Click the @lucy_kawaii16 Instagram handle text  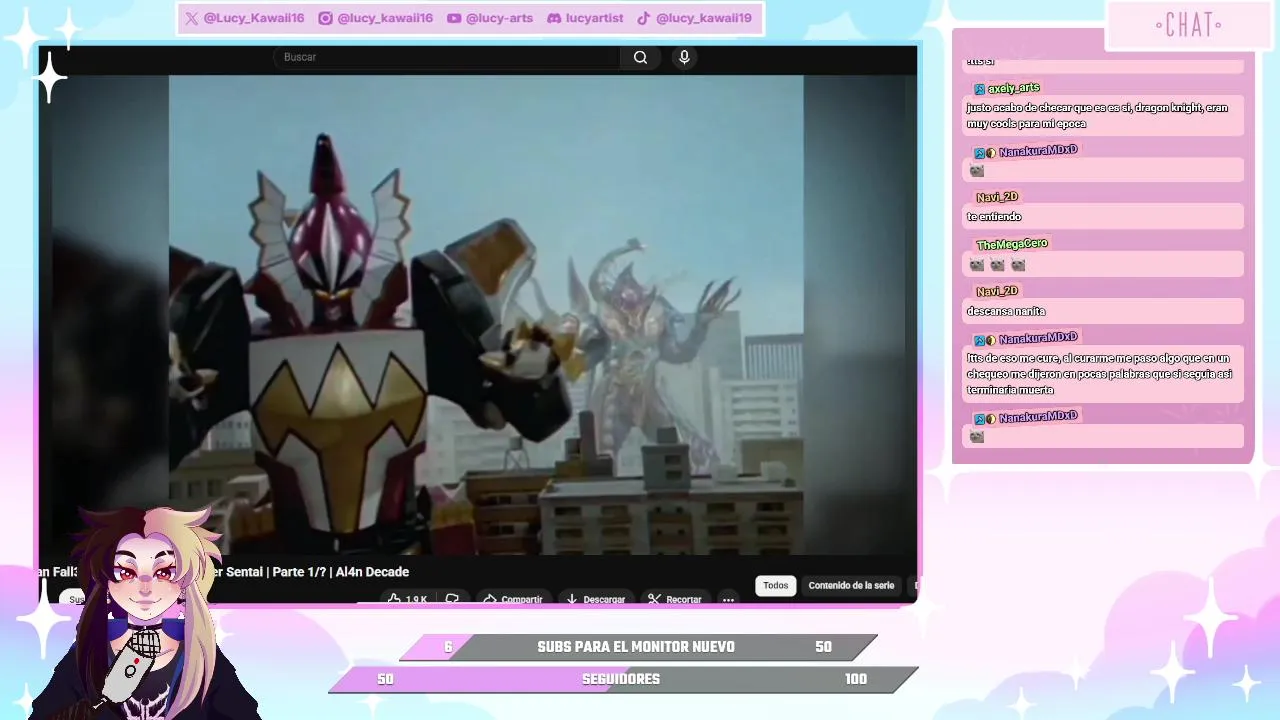pos(385,18)
